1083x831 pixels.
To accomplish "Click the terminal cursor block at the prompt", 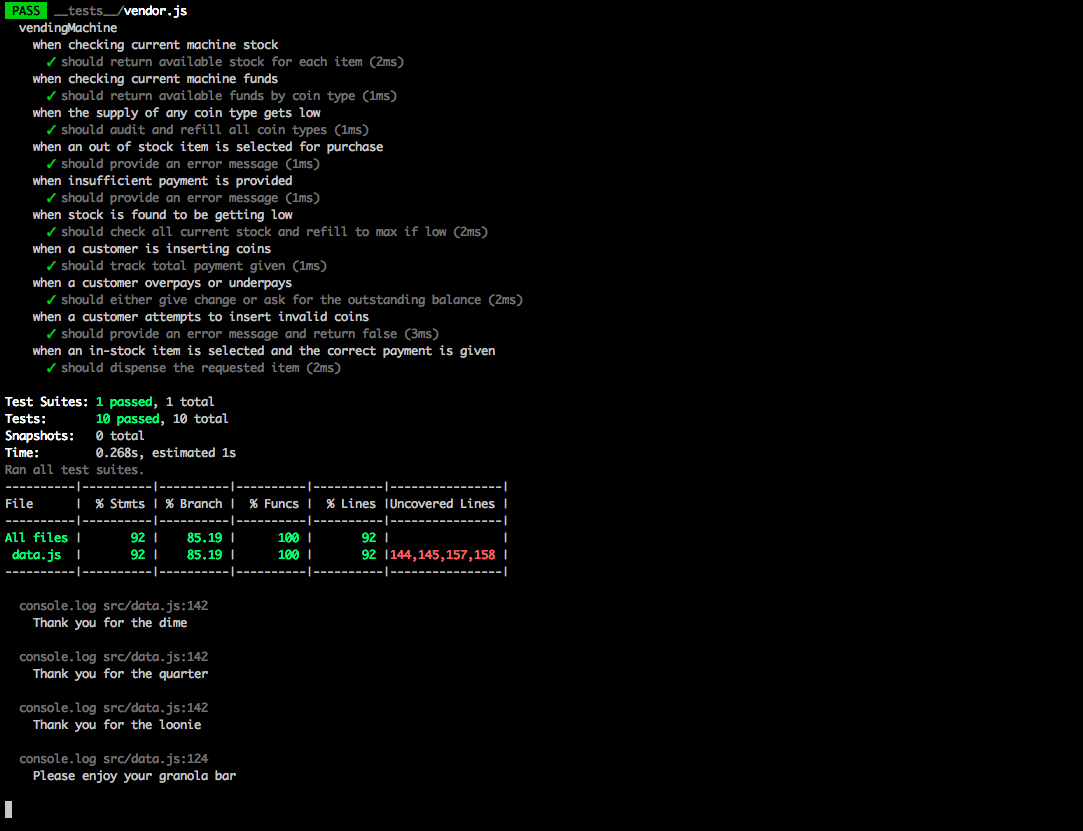I will (x=9, y=809).
